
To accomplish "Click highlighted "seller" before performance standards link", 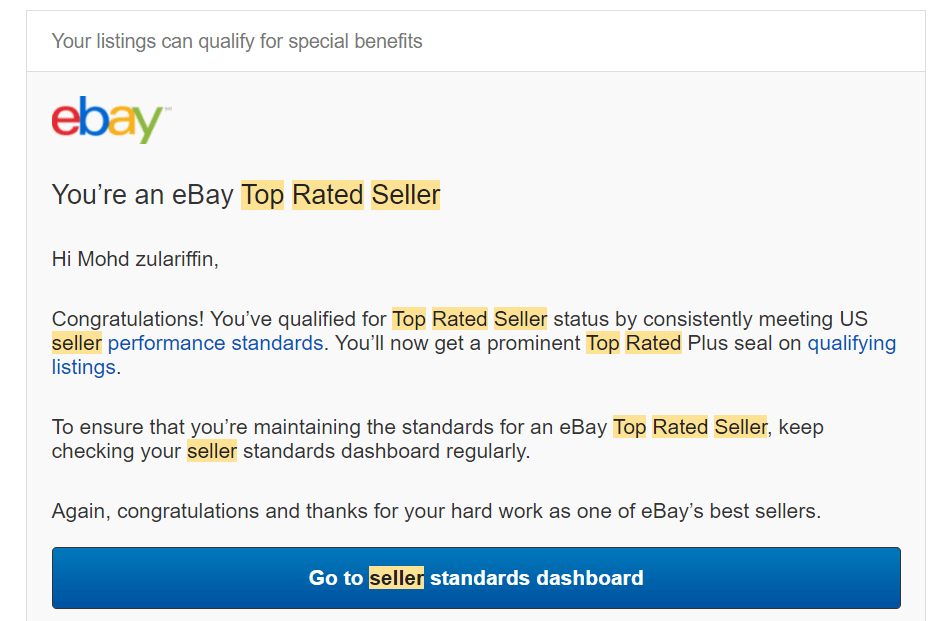I will coord(77,343).
